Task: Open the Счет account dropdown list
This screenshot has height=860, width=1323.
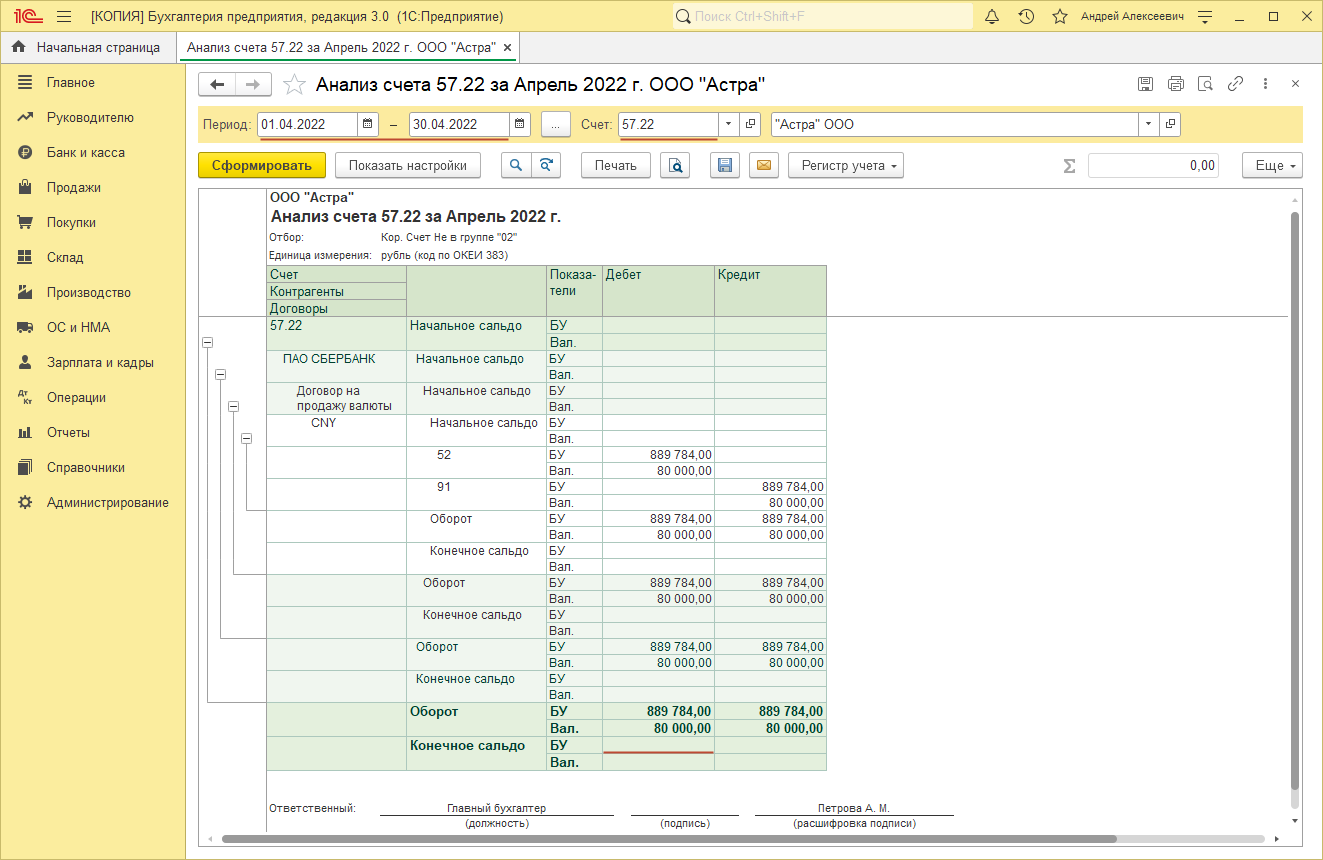Action: [728, 124]
